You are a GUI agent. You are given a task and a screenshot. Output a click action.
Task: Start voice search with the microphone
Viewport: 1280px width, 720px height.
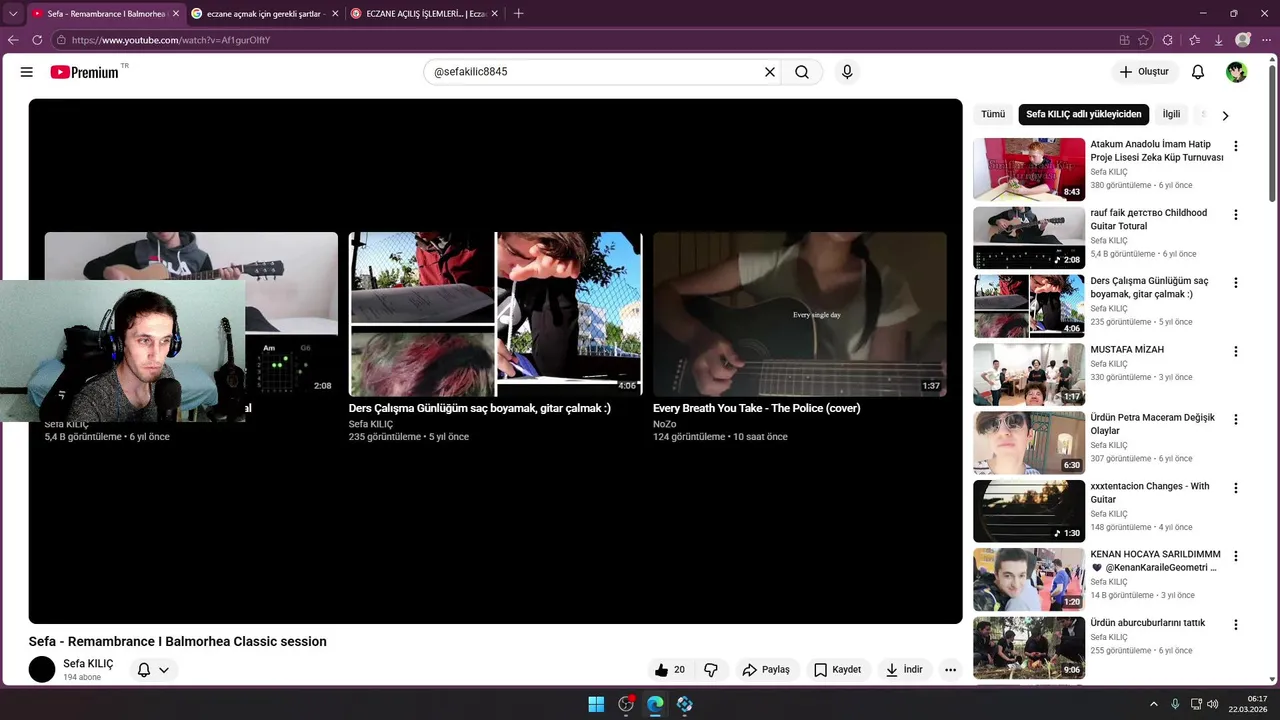(847, 72)
